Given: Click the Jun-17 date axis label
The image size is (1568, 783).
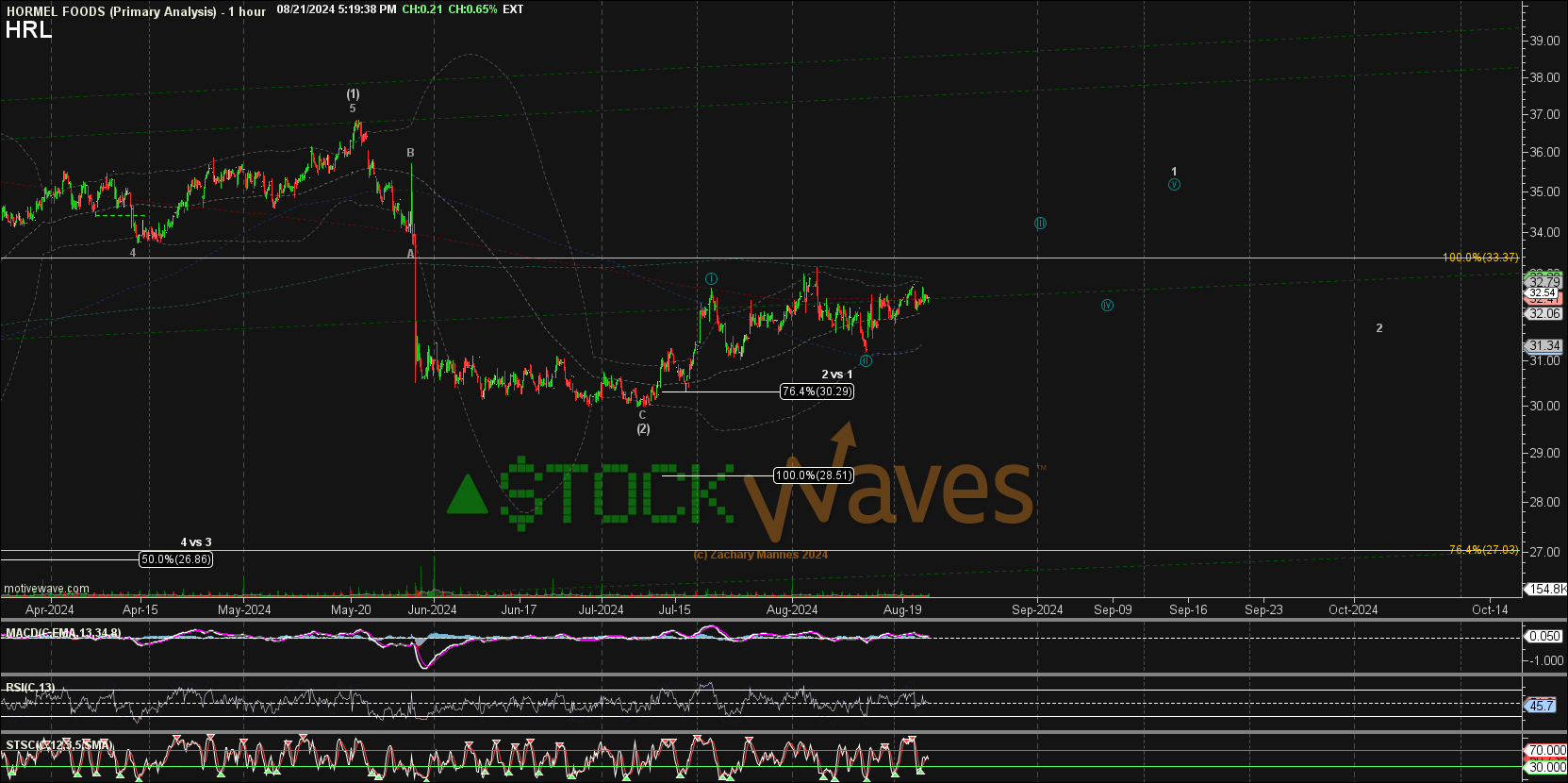Looking at the screenshot, I should tap(519, 609).
